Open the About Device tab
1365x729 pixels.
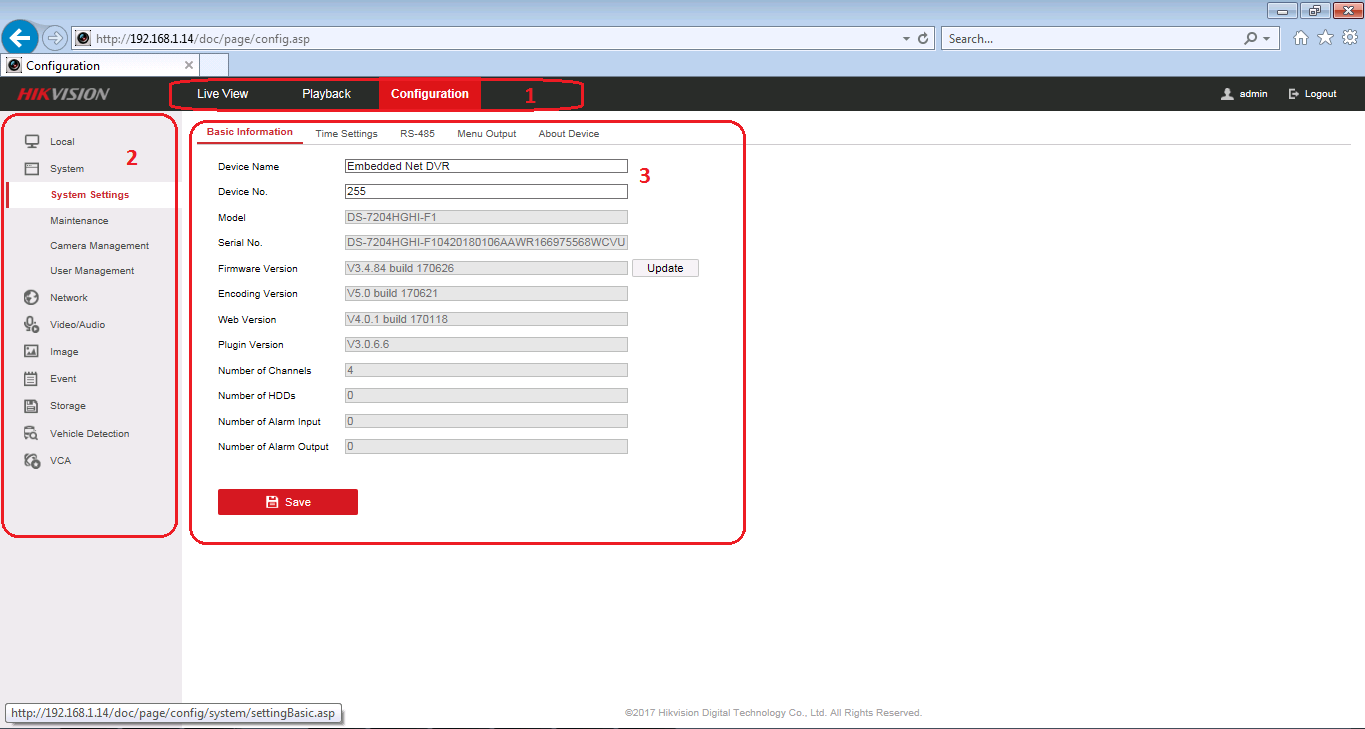click(568, 133)
